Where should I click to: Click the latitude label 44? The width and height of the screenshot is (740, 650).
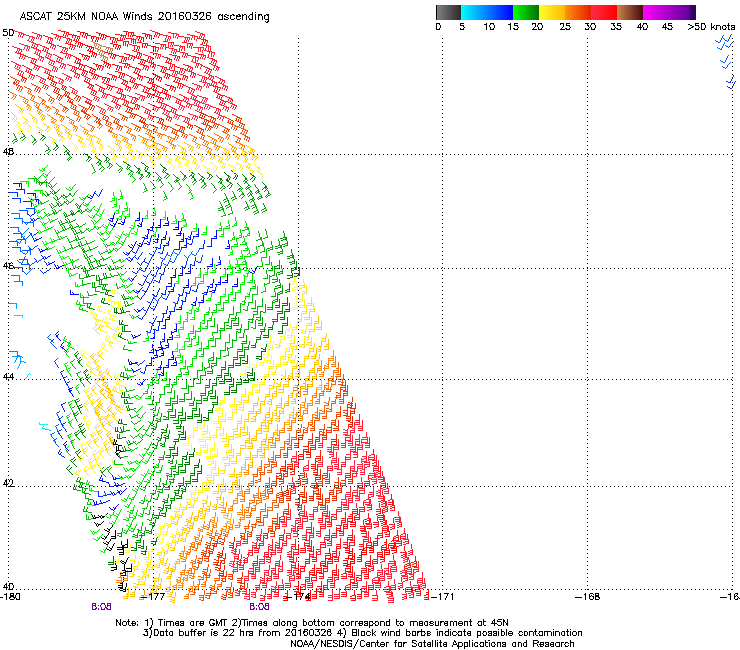point(8,377)
